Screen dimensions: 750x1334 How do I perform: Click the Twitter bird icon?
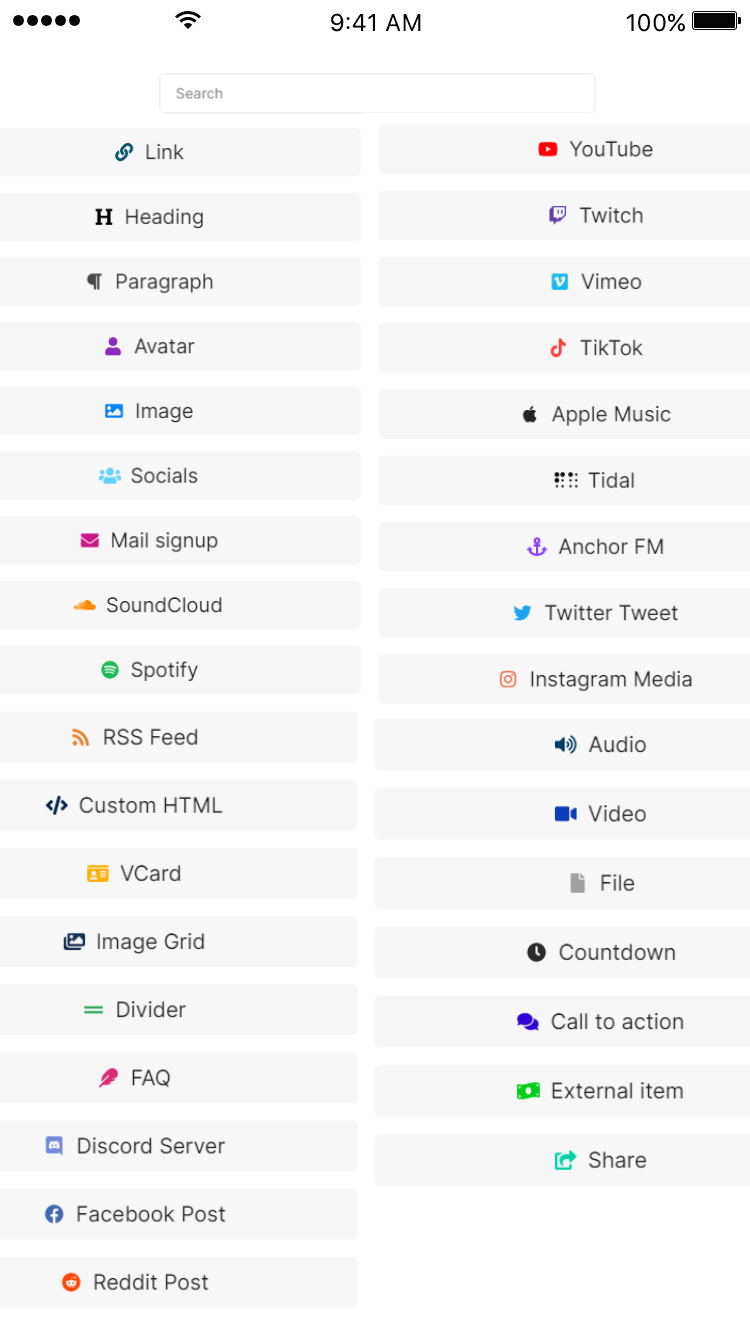pyautogui.click(x=523, y=613)
